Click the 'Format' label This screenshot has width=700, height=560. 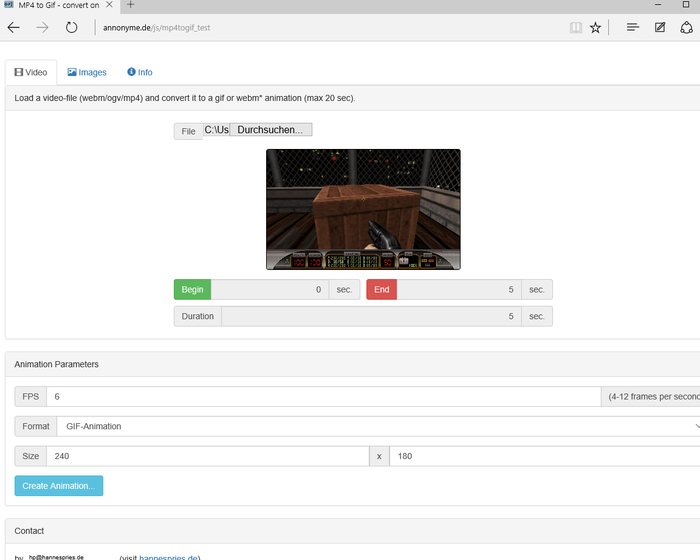36,426
